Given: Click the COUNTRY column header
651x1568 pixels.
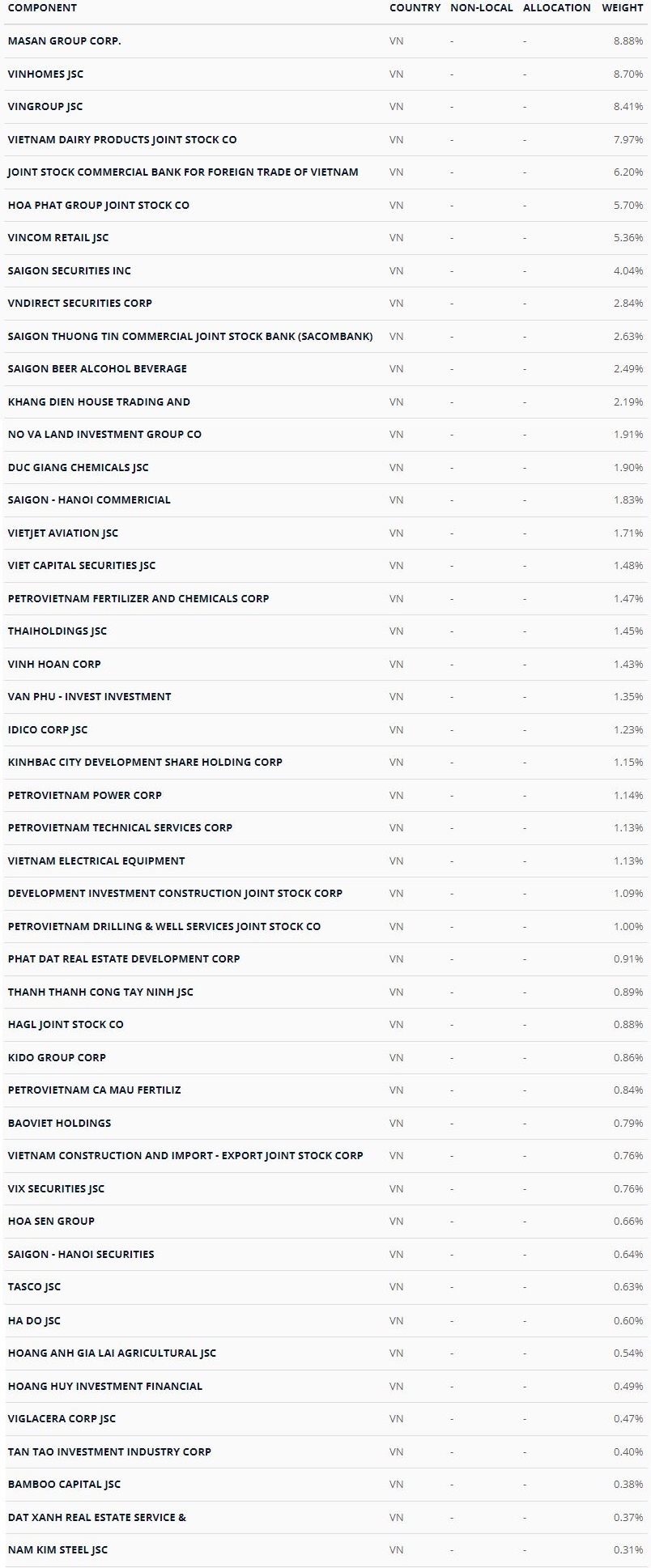Looking at the screenshot, I should pyautogui.click(x=415, y=8).
